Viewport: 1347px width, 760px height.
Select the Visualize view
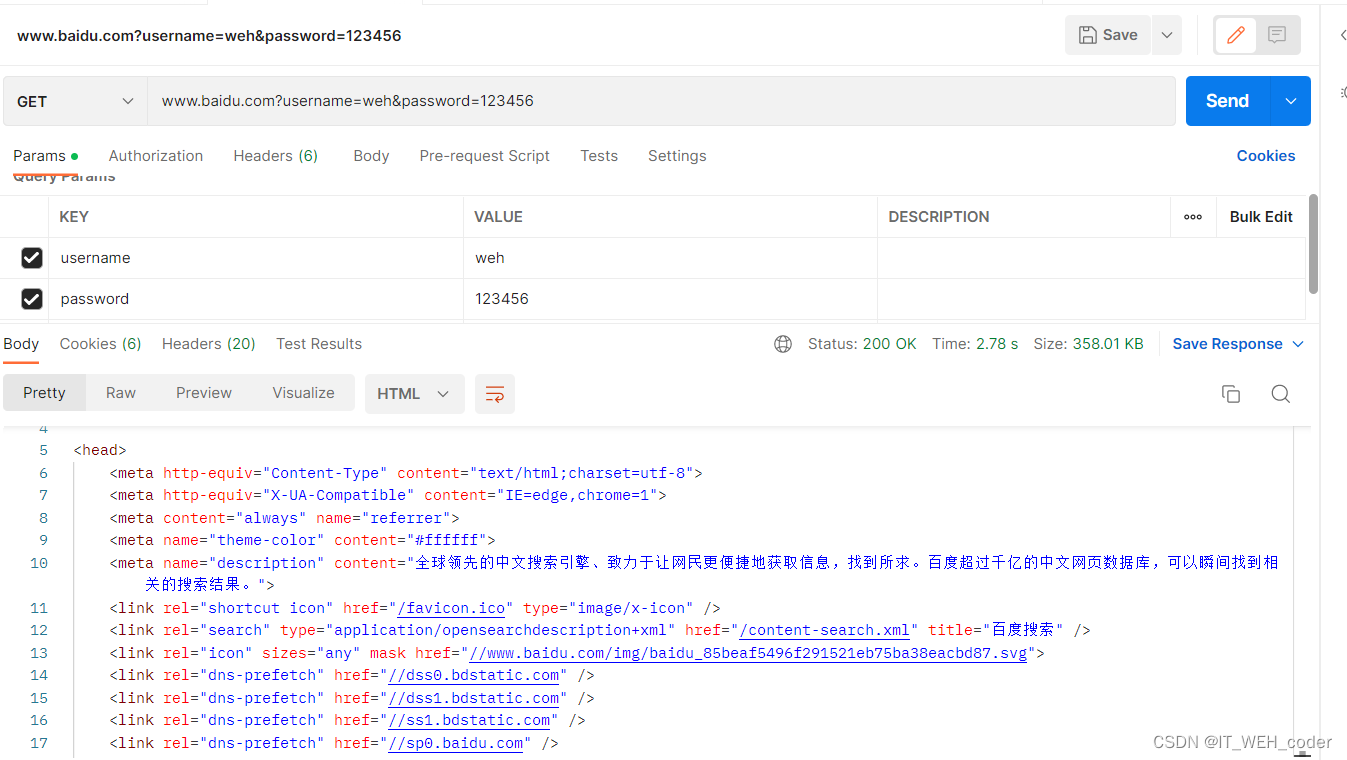pyautogui.click(x=304, y=393)
